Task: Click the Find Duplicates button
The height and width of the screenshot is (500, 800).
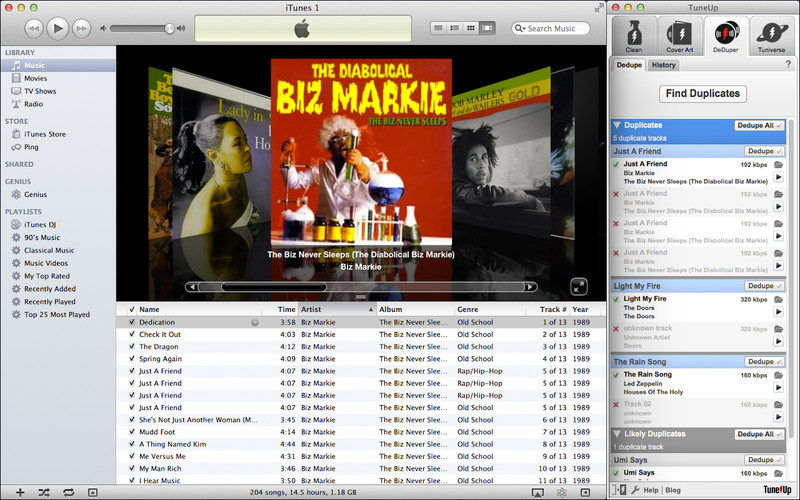Action: (x=701, y=94)
